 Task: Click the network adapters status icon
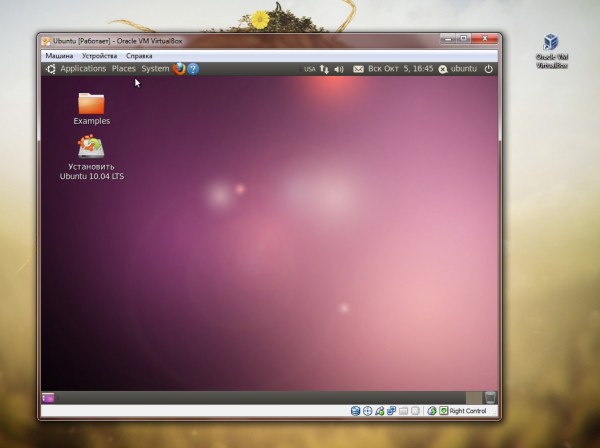[391, 411]
